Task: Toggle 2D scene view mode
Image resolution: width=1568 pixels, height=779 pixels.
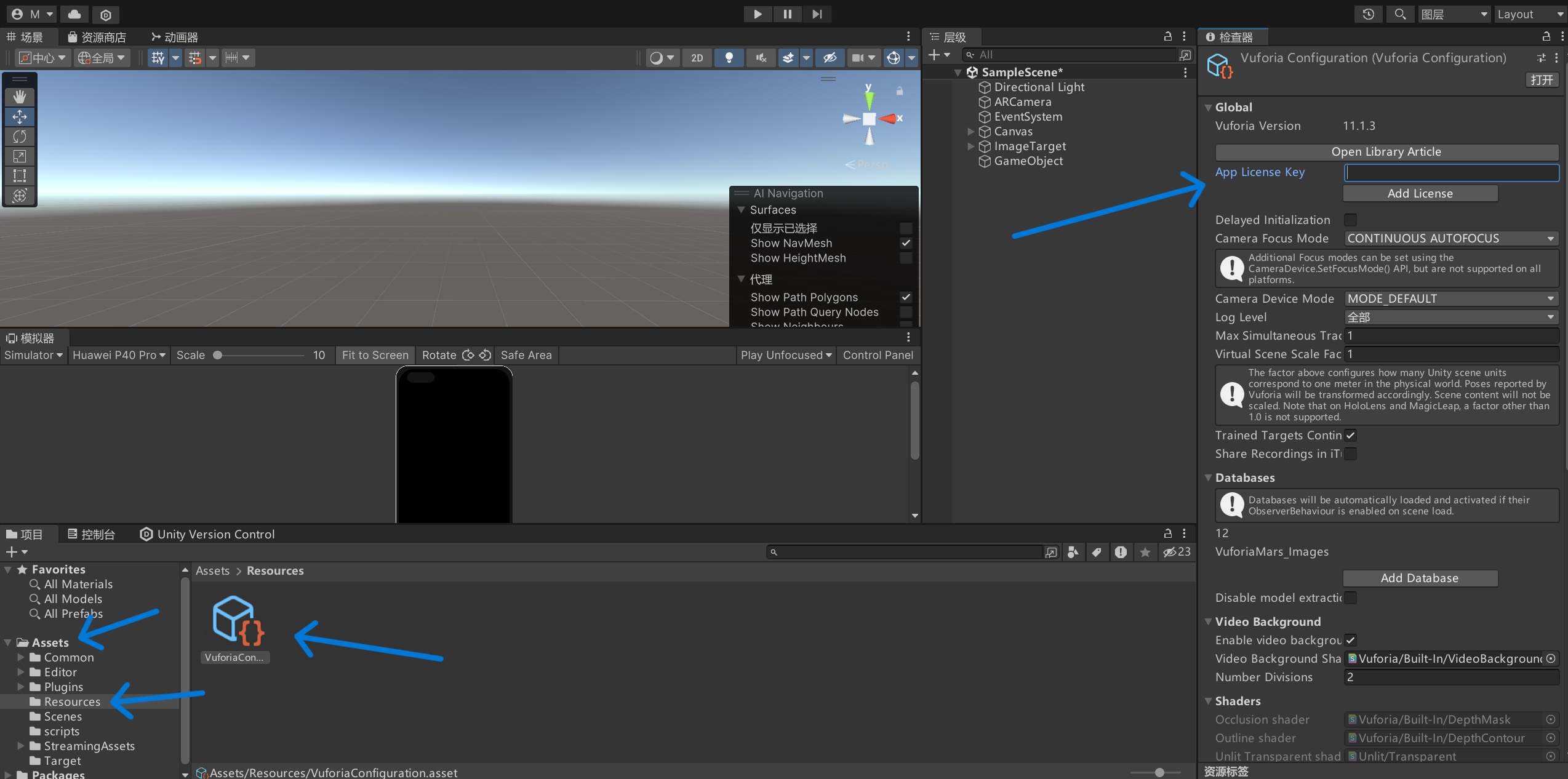Action: coord(697,58)
